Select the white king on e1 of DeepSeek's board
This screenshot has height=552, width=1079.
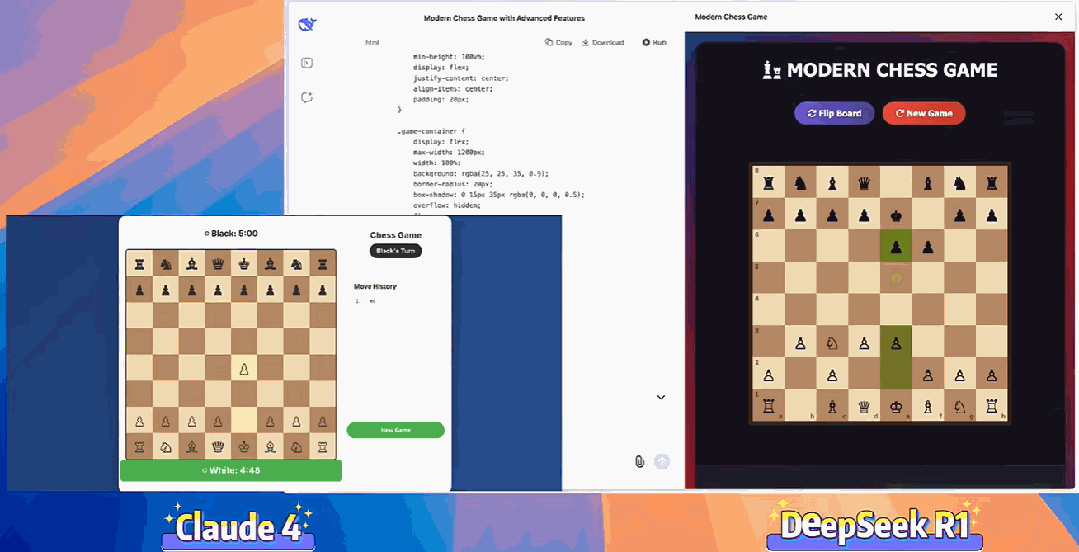896,406
